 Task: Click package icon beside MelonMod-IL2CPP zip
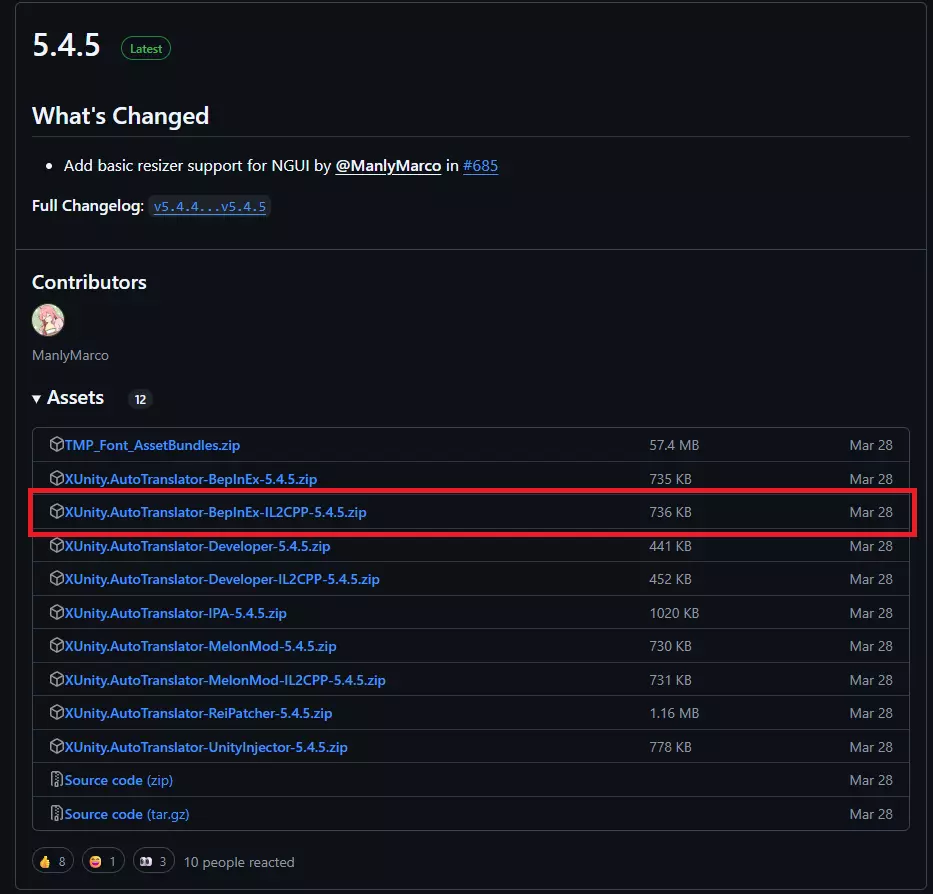57,680
